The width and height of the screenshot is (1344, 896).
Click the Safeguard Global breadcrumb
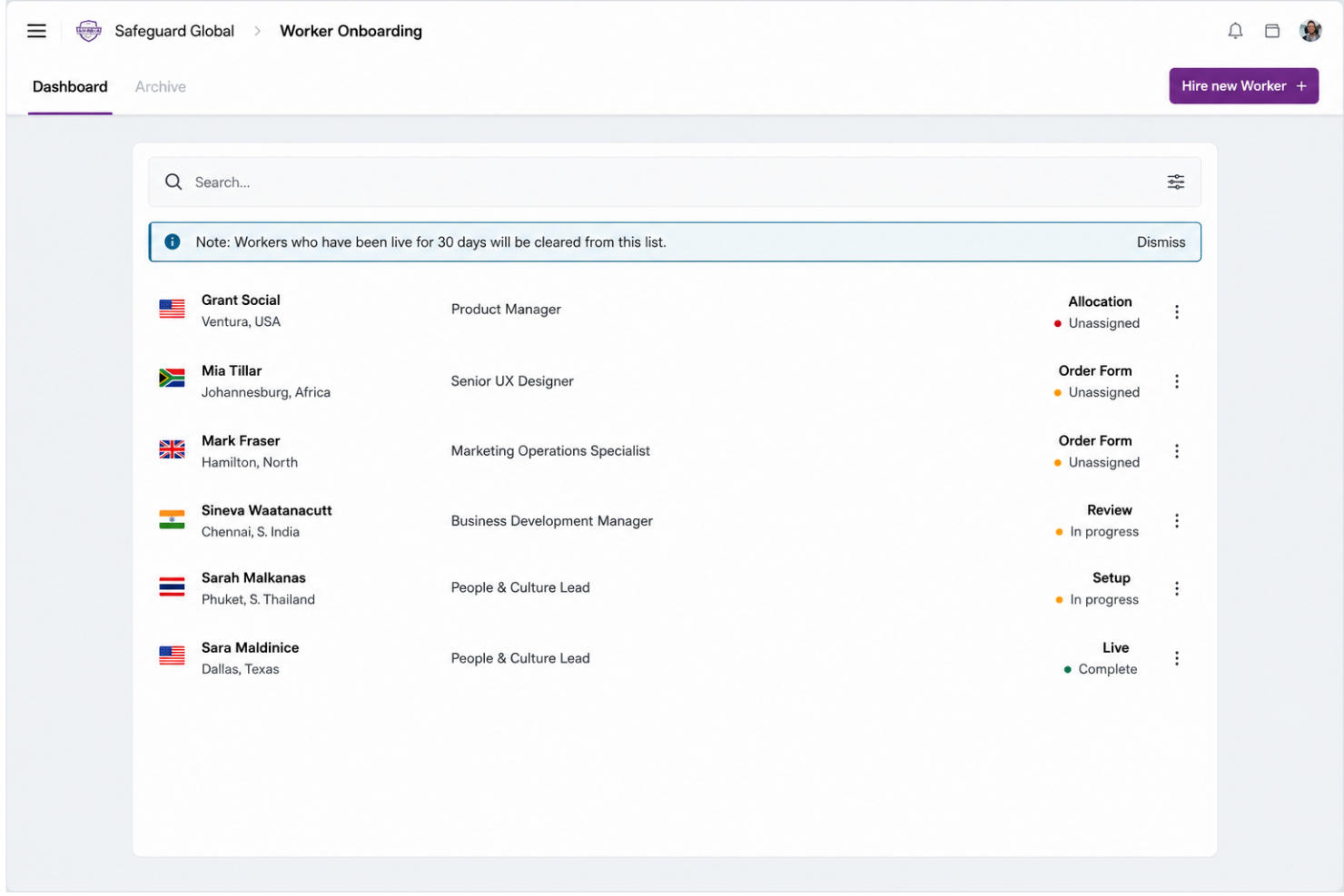(x=174, y=31)
